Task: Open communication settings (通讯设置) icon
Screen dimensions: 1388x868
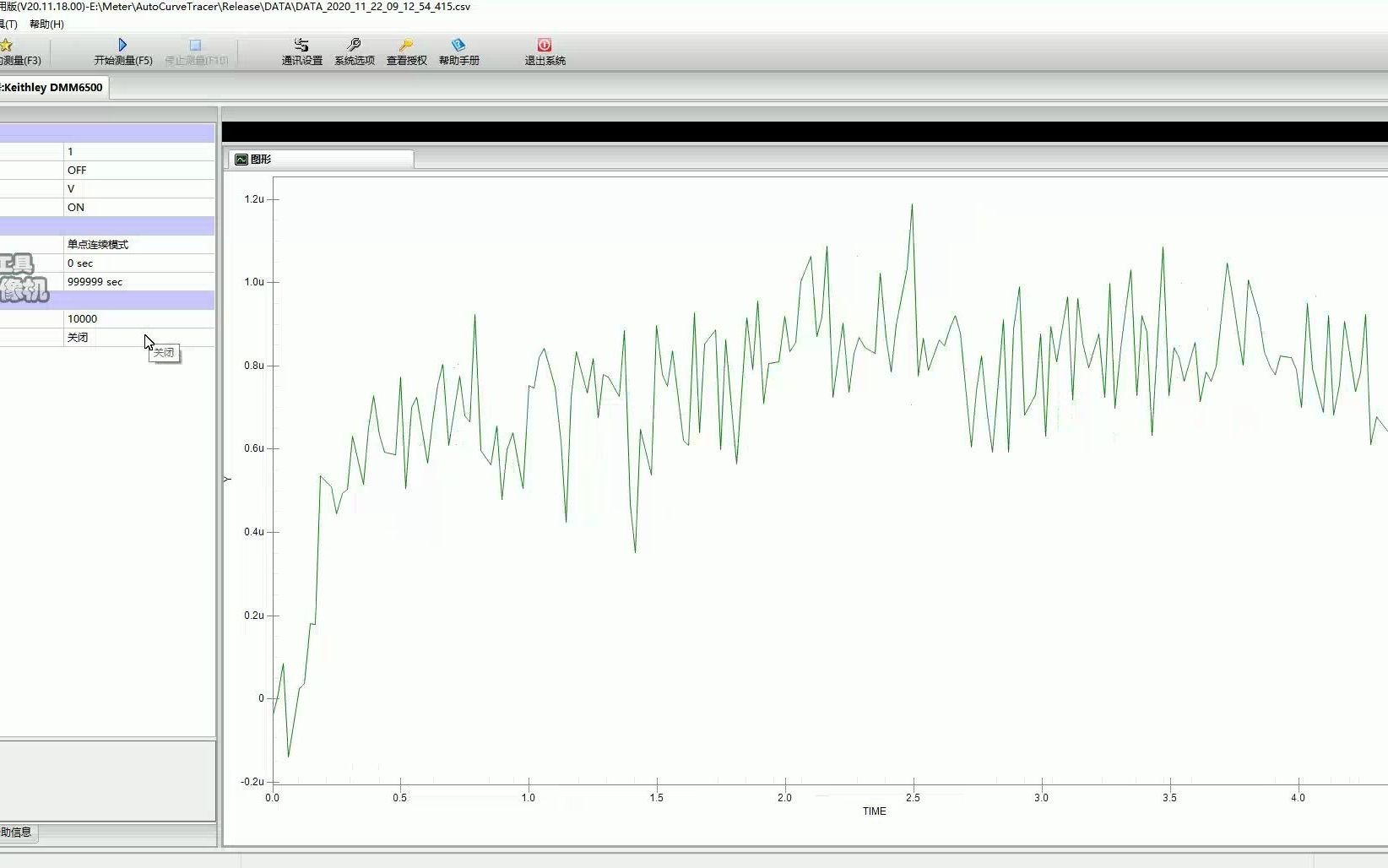Action: click(x=301, y=45)
